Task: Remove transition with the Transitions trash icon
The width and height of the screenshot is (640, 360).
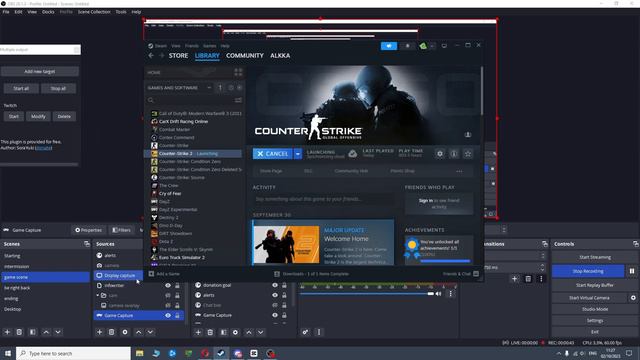Action: tap(528, 279)
